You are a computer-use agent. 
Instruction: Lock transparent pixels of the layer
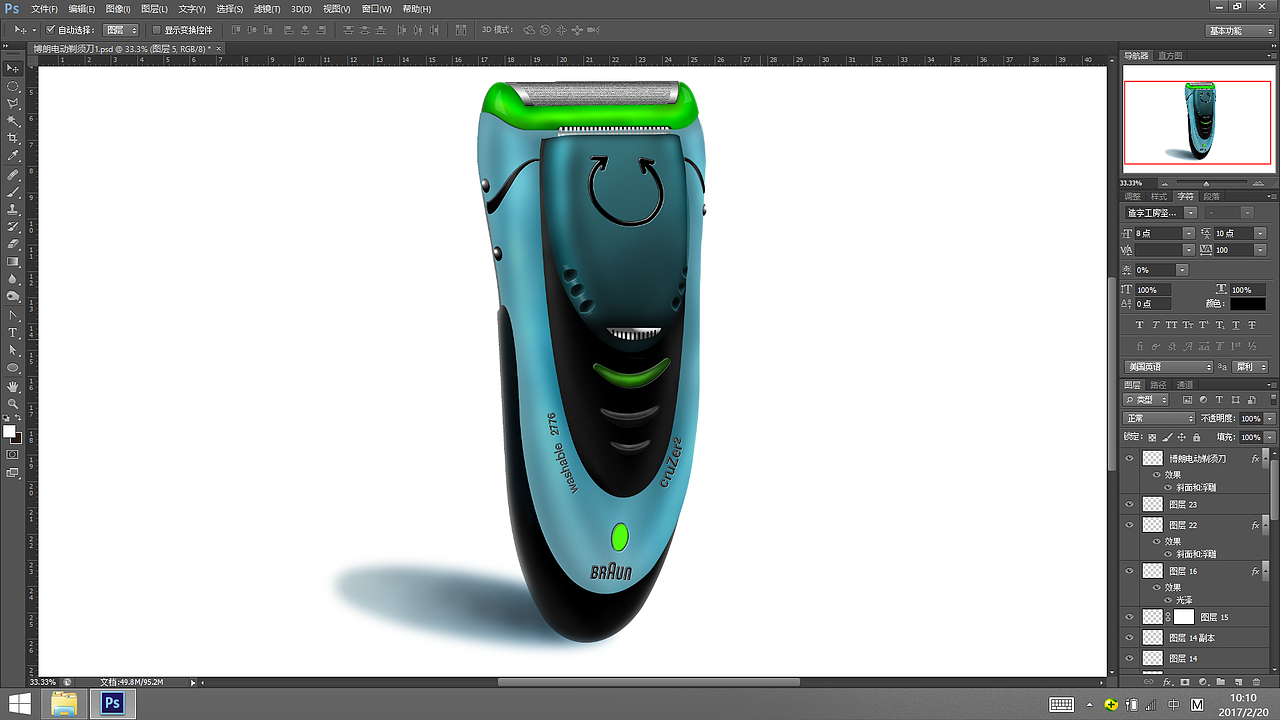[1152, 437]
